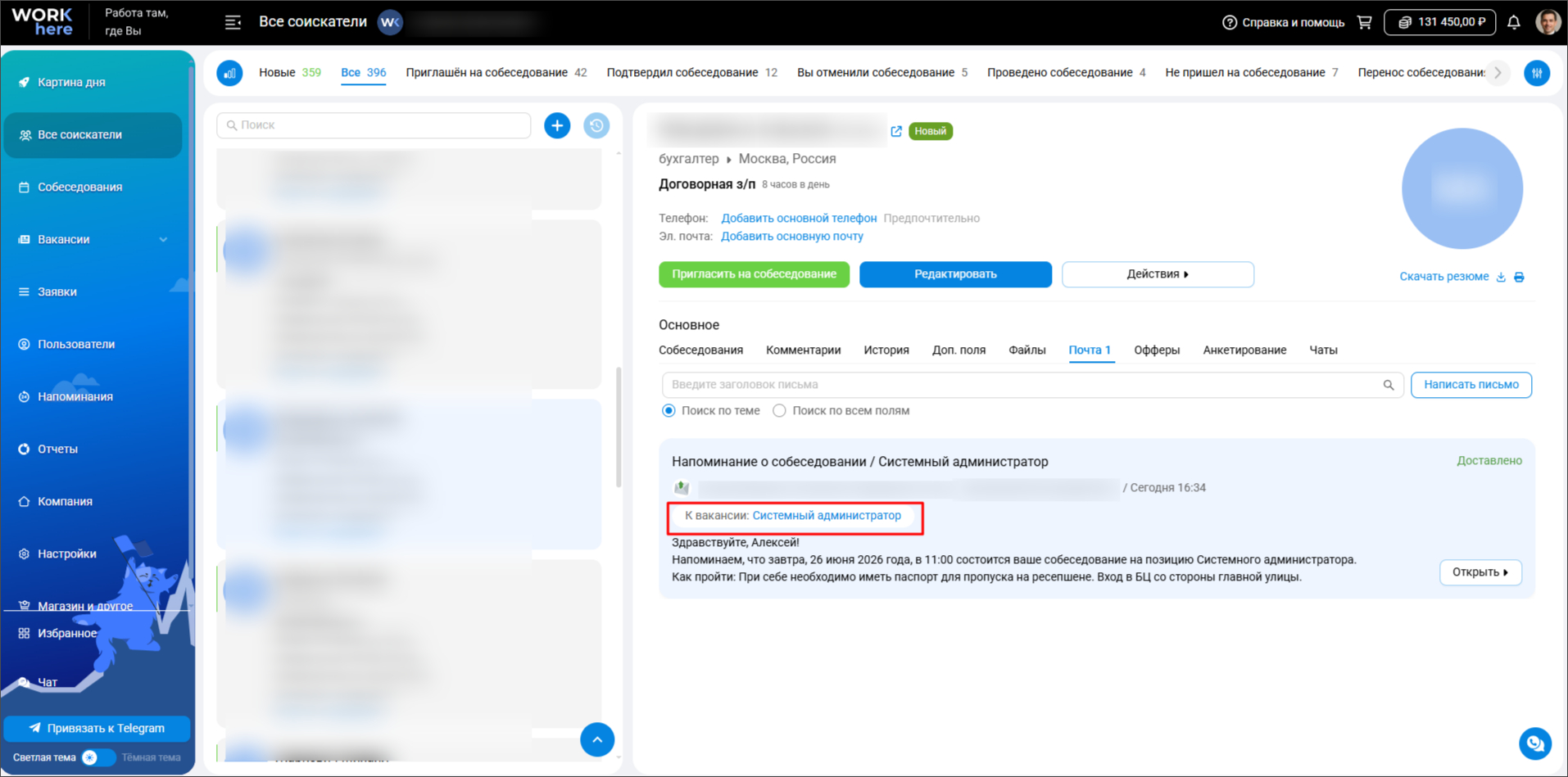Click the print resume icon
Image resolution: width=1568 pixels, height=777 pixels.
tap(1519, 277)
